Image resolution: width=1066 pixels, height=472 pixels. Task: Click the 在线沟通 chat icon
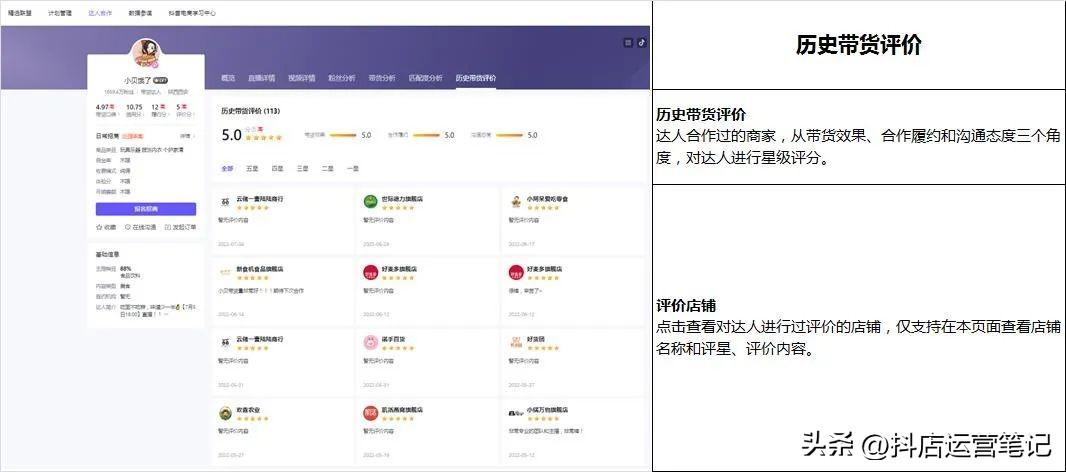click(x=127, y=227)
